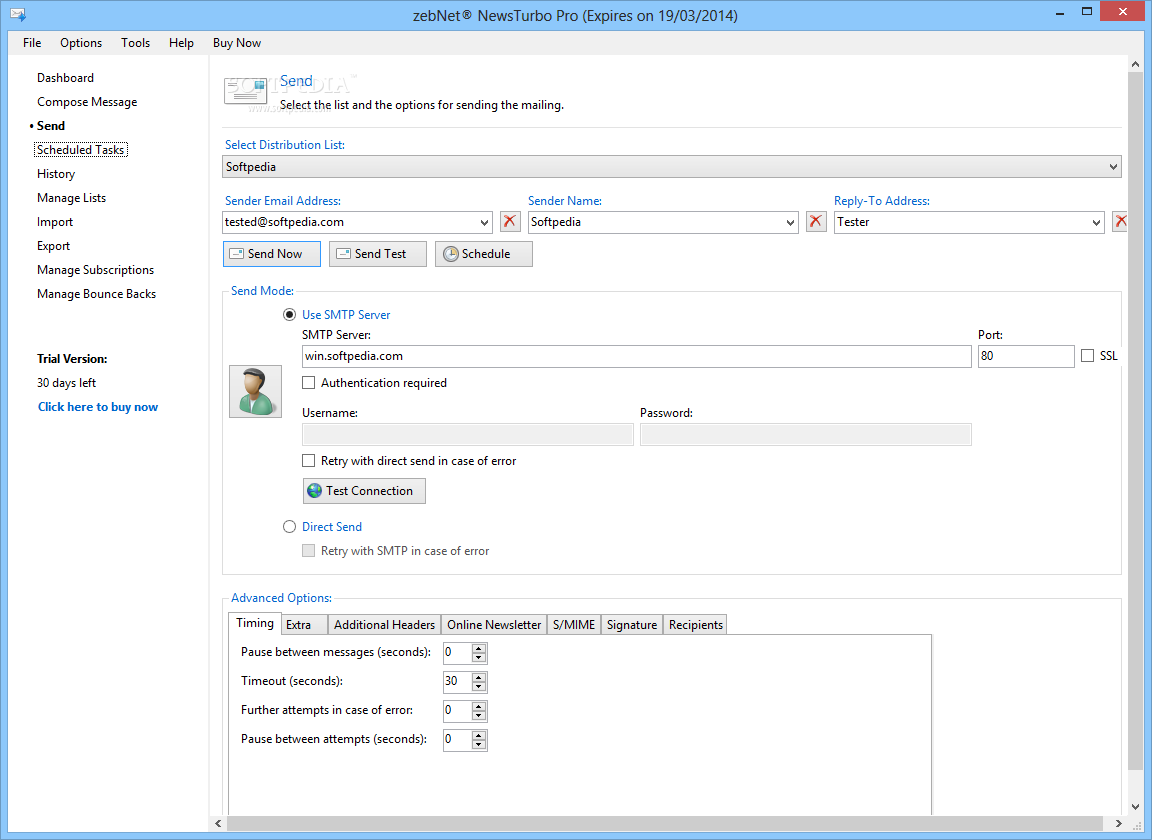Click the user avatar picture button
1152x840 pixels.
tap(256, 392)
